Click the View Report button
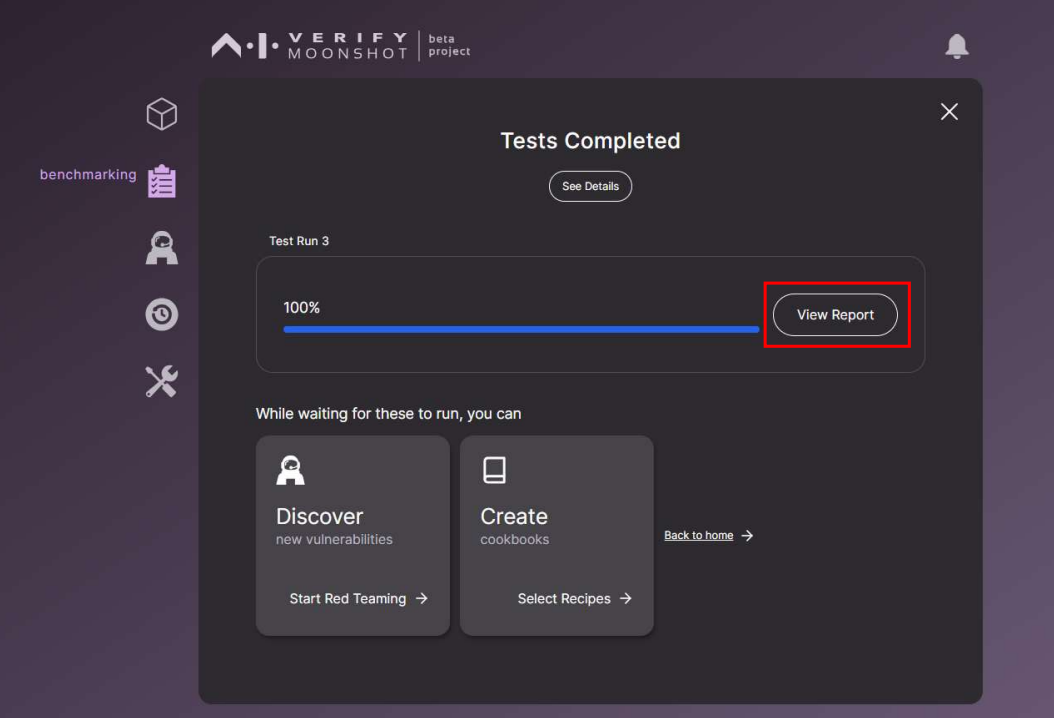 [x=835, y=315]
